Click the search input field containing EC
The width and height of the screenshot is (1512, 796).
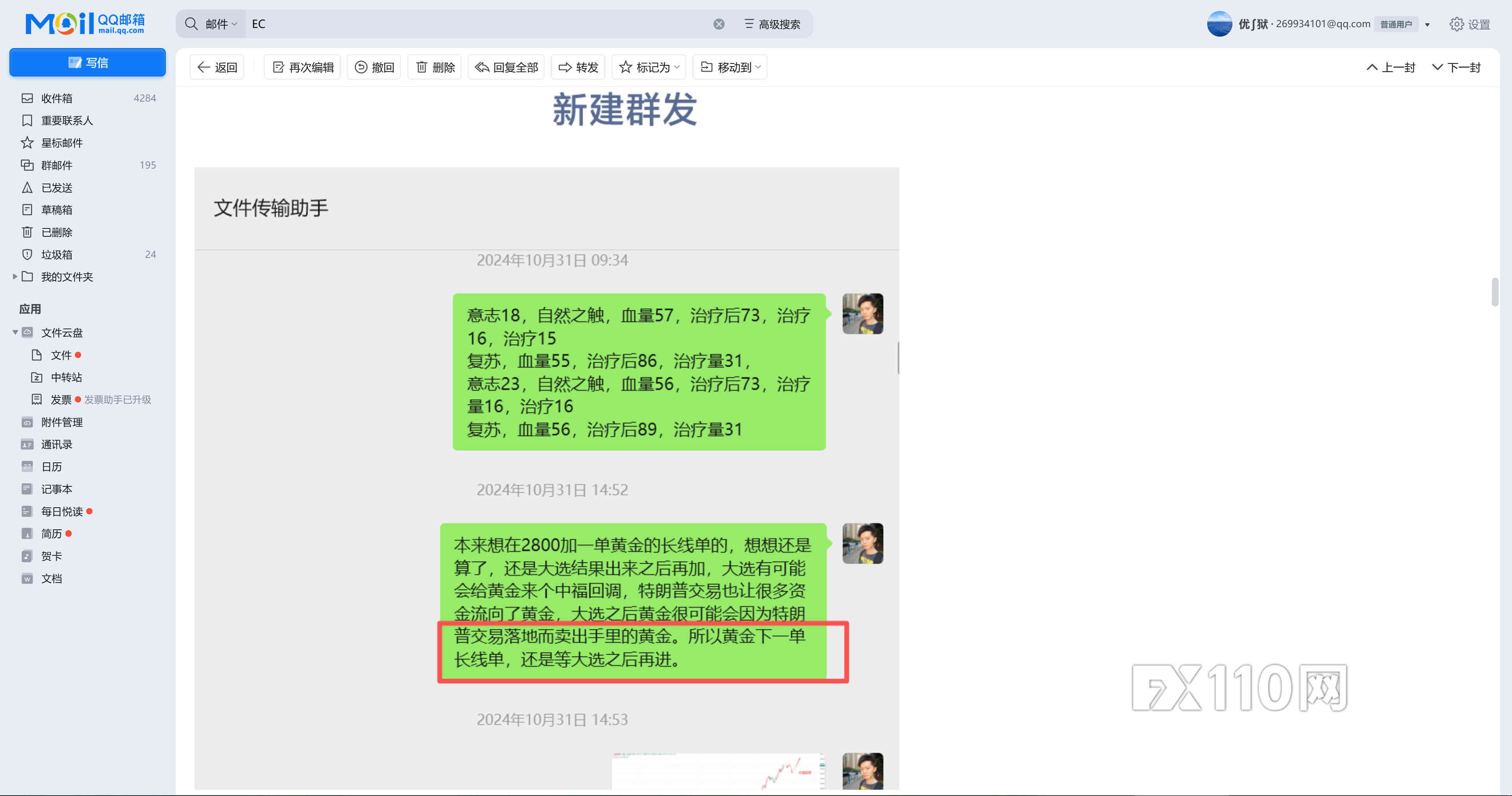point(478,24)
